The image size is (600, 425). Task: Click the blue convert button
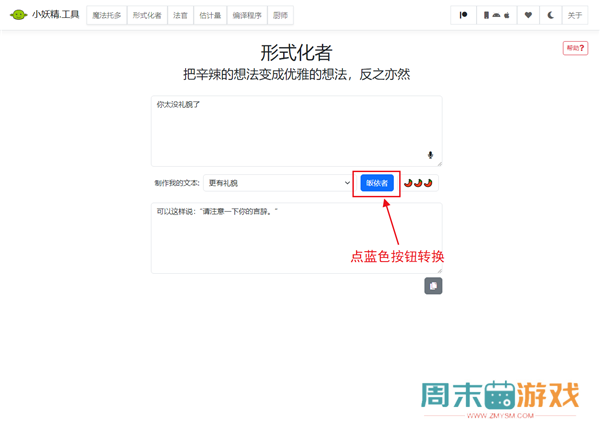[377, 183]
